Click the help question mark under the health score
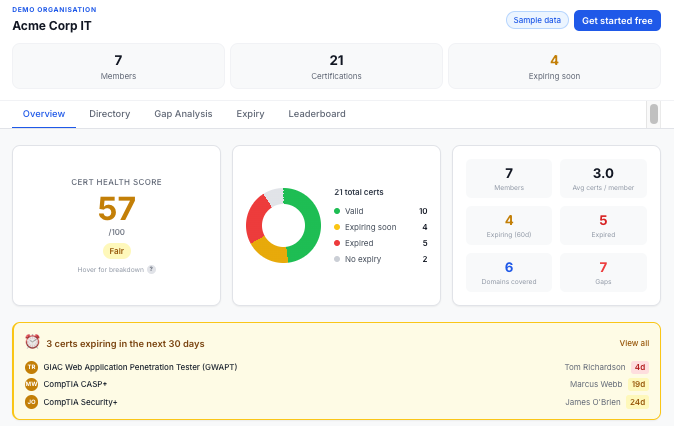The width and height of the screenshot is (674, 426). (x=152, y=269)
